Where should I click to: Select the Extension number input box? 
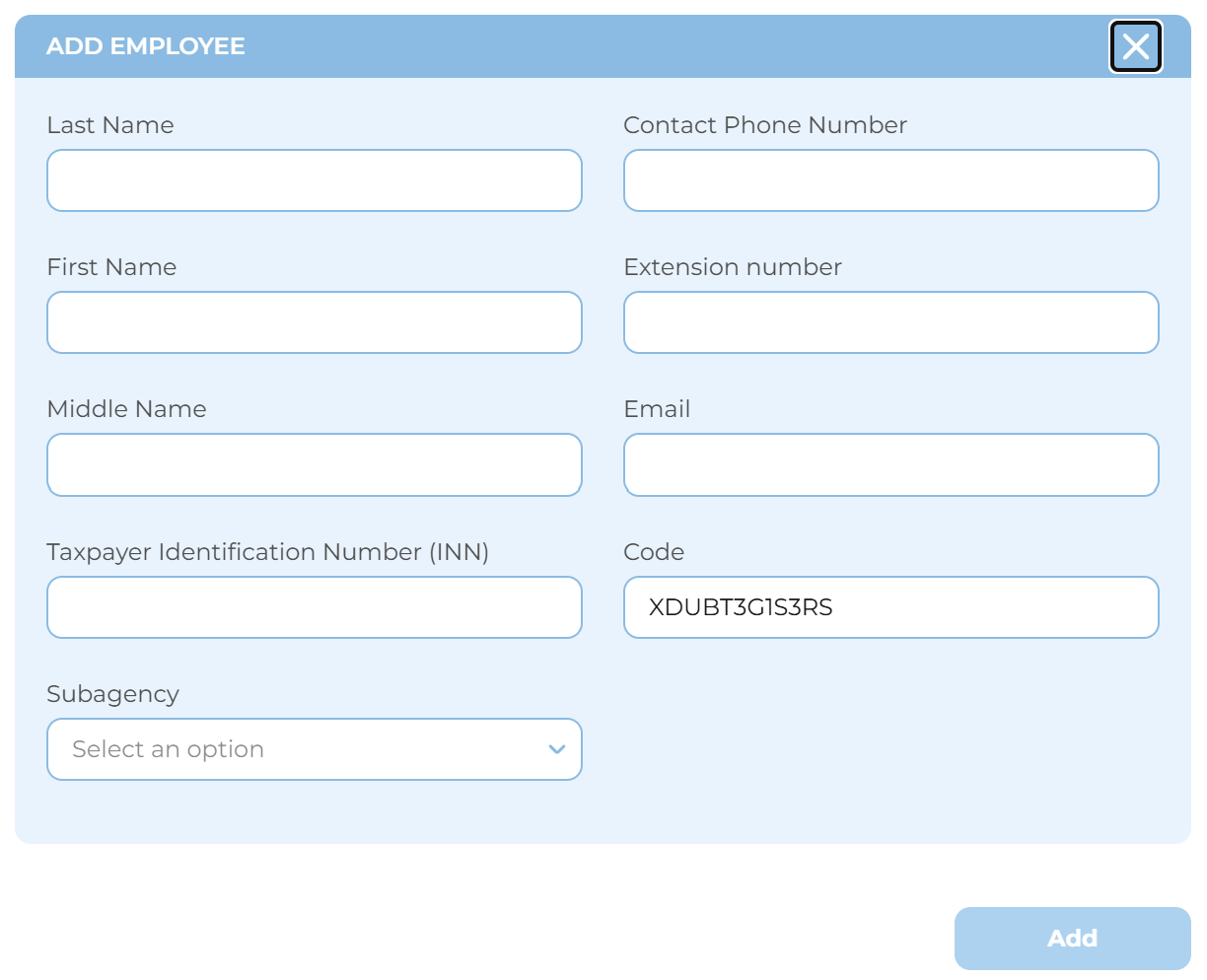coord(890,322)
